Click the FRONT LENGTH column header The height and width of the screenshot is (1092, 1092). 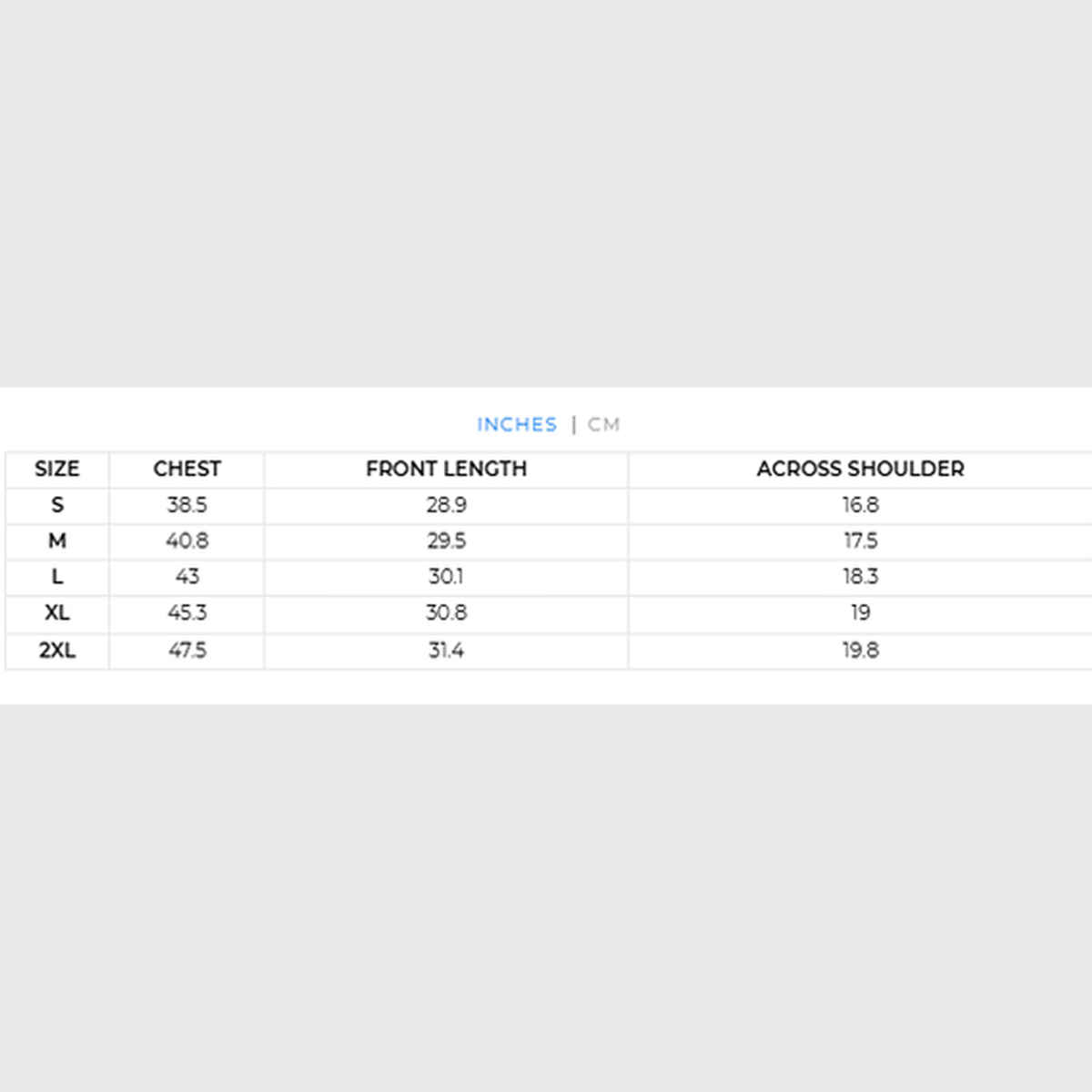446,469
